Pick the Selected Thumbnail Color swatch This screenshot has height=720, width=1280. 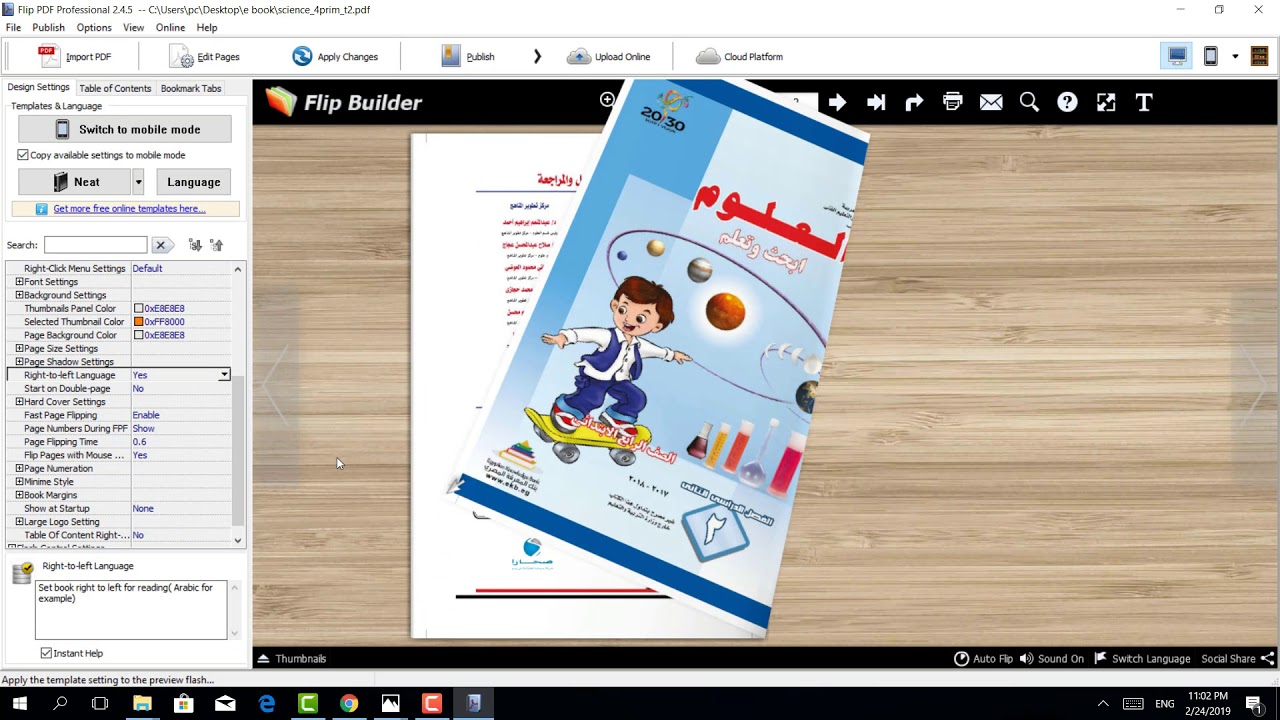[139, 322]
